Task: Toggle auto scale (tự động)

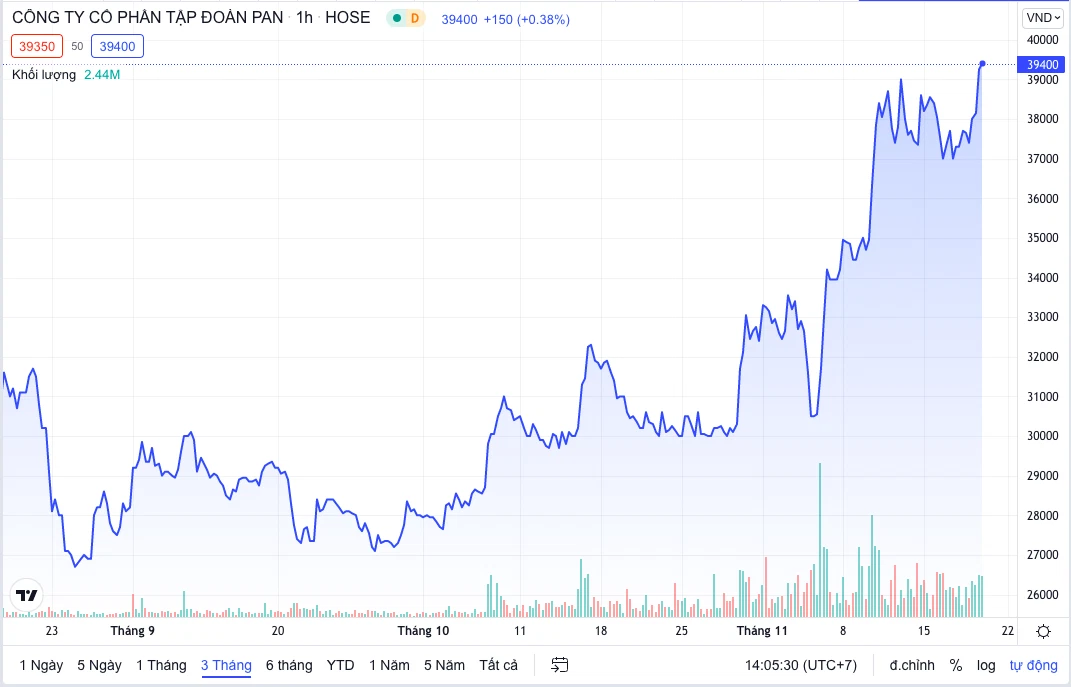Action: pyautogui.click(x=1033, y=665)
